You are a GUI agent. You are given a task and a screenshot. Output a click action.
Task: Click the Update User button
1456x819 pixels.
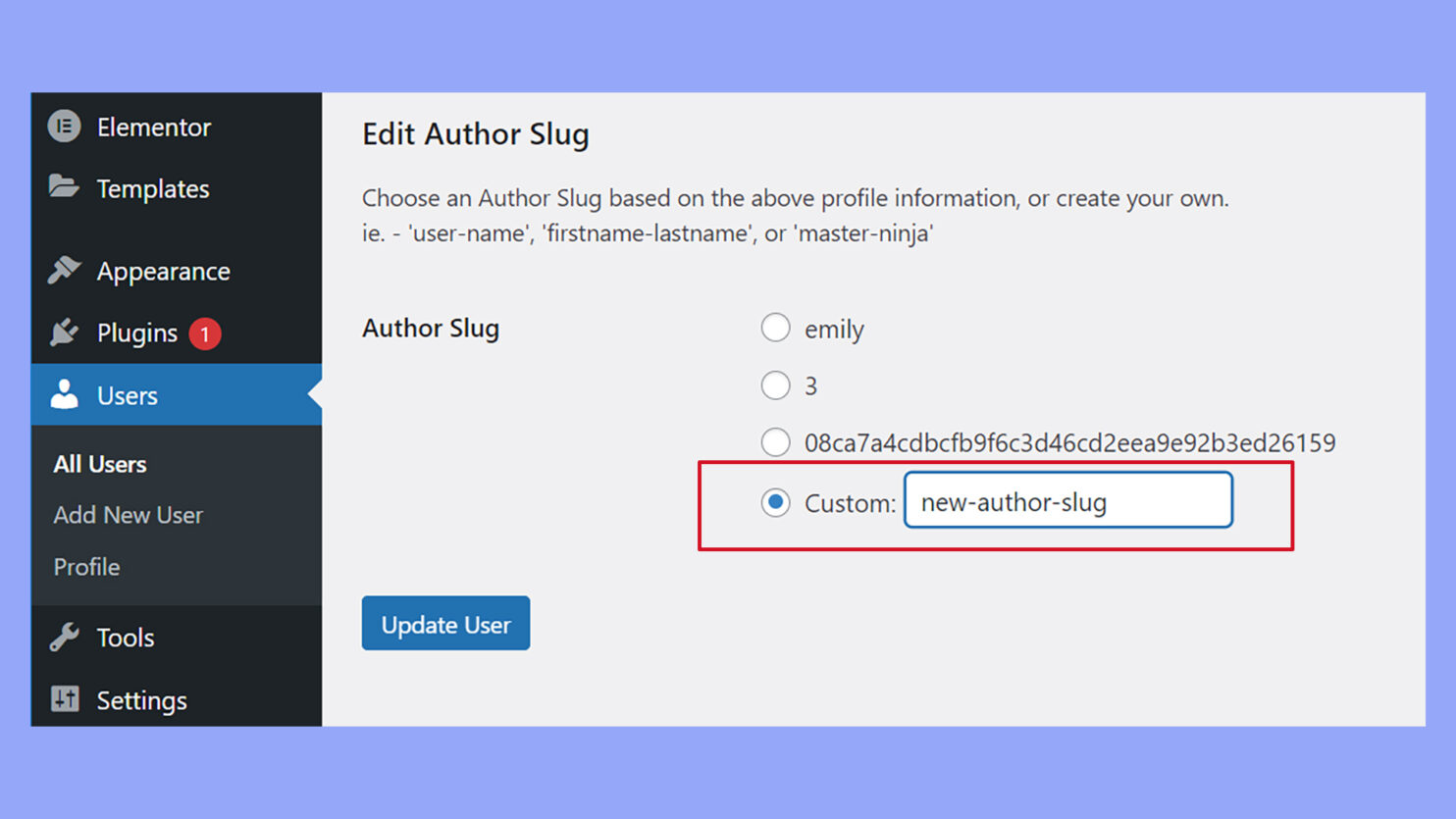pos(445,623)
